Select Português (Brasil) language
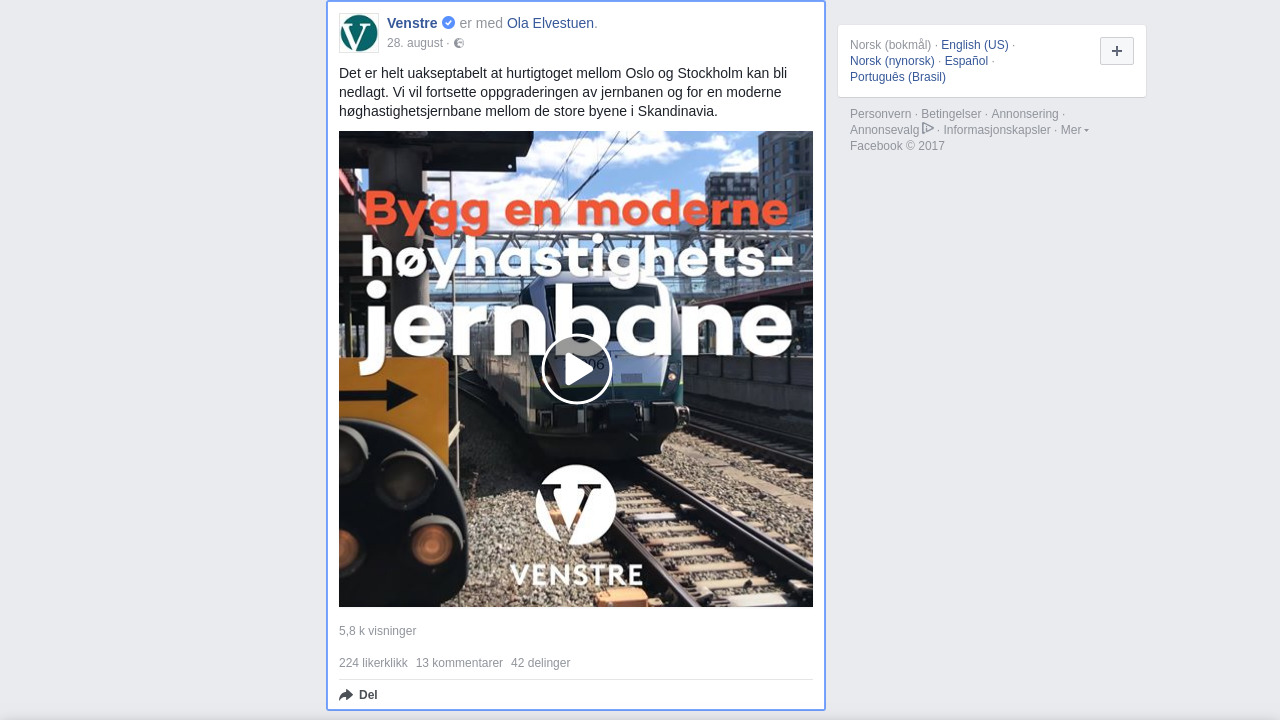Image resolution: width=1280 pixels, height=720 pixels. pyautogui.click(x=898, y=77)
